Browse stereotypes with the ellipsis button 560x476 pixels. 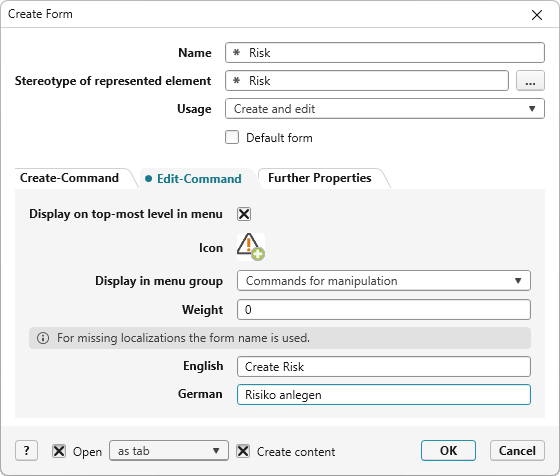click(530, 81)
